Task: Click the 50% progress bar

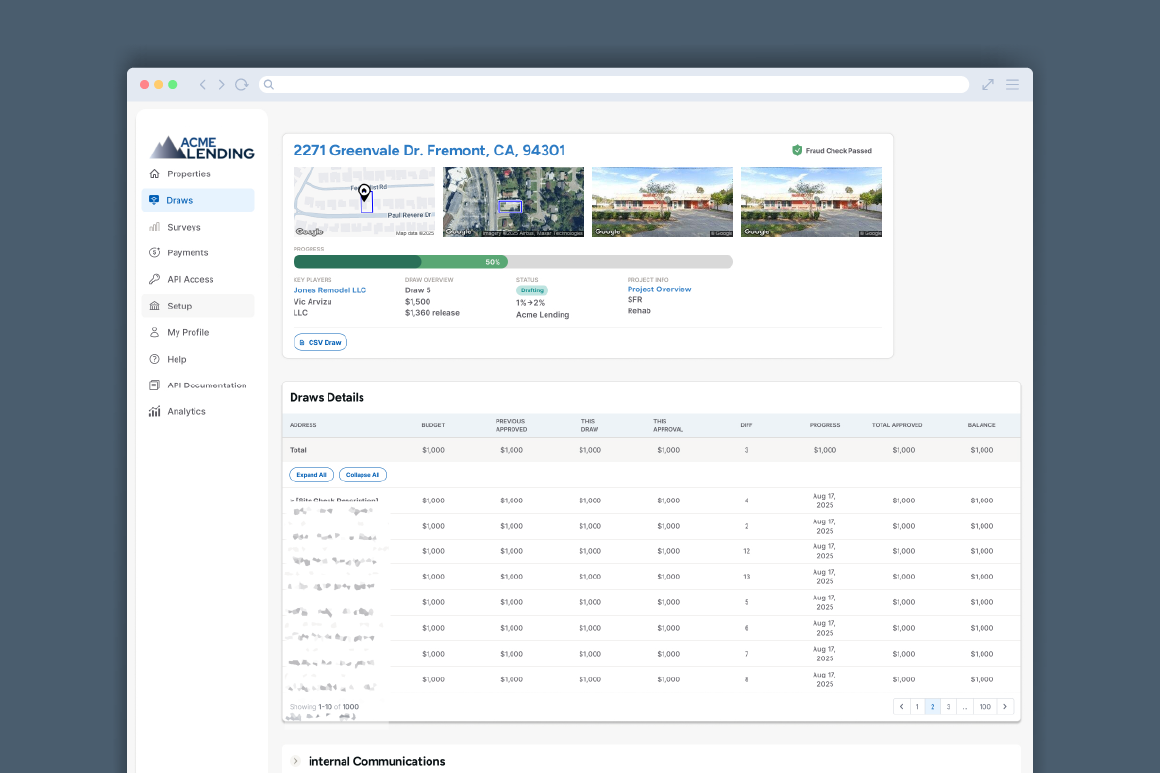Action: [513, 262]
